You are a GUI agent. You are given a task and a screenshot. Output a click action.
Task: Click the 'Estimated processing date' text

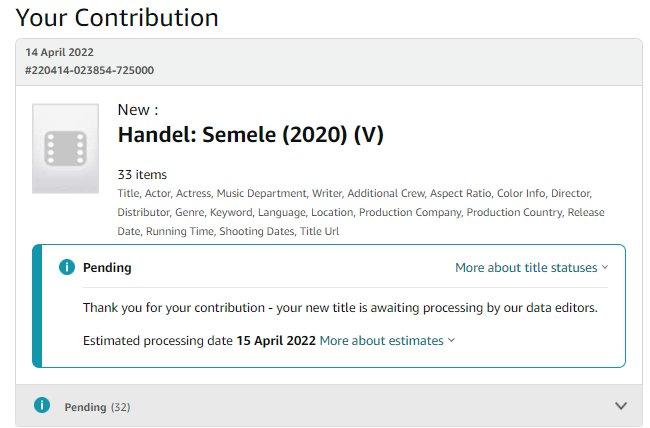[x=158, y=340]
